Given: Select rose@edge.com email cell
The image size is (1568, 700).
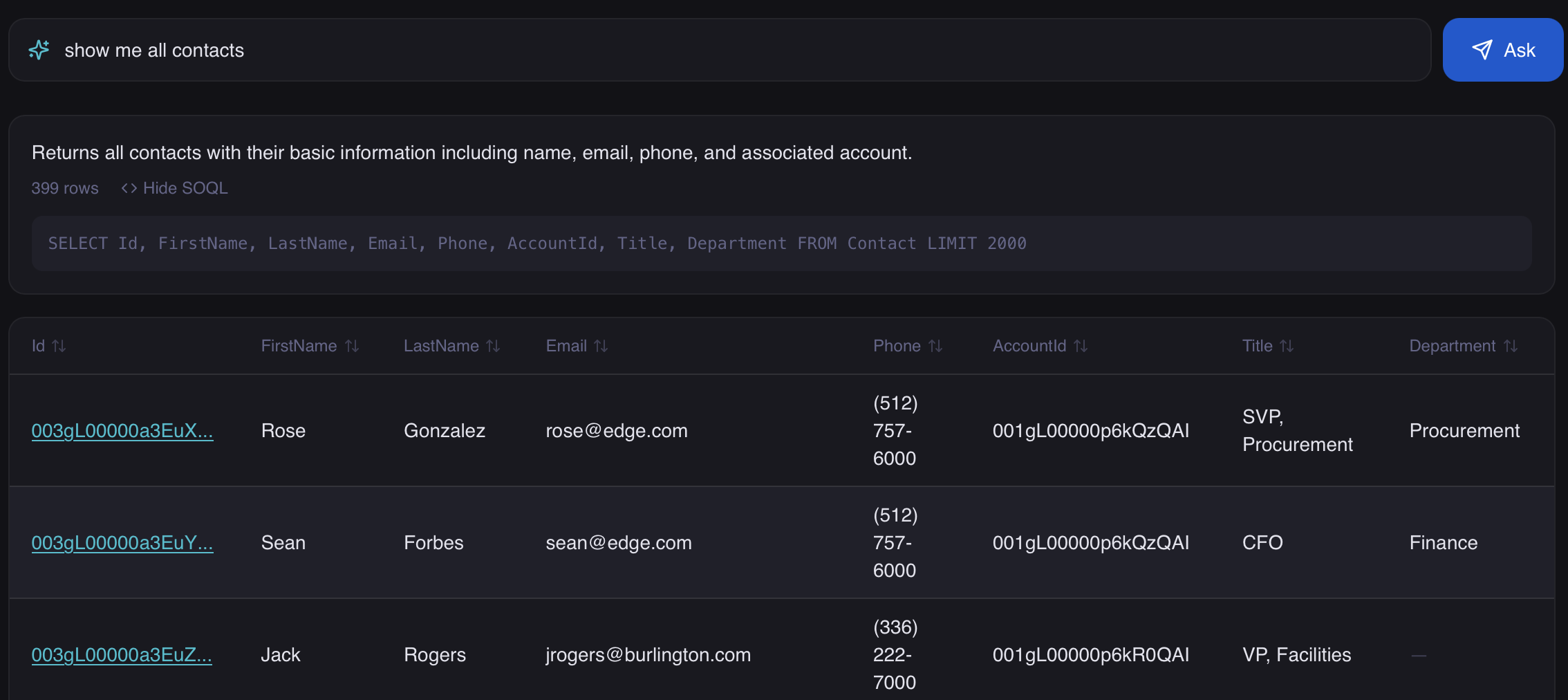Looking at the screenshot, I should tap(617, 431).
